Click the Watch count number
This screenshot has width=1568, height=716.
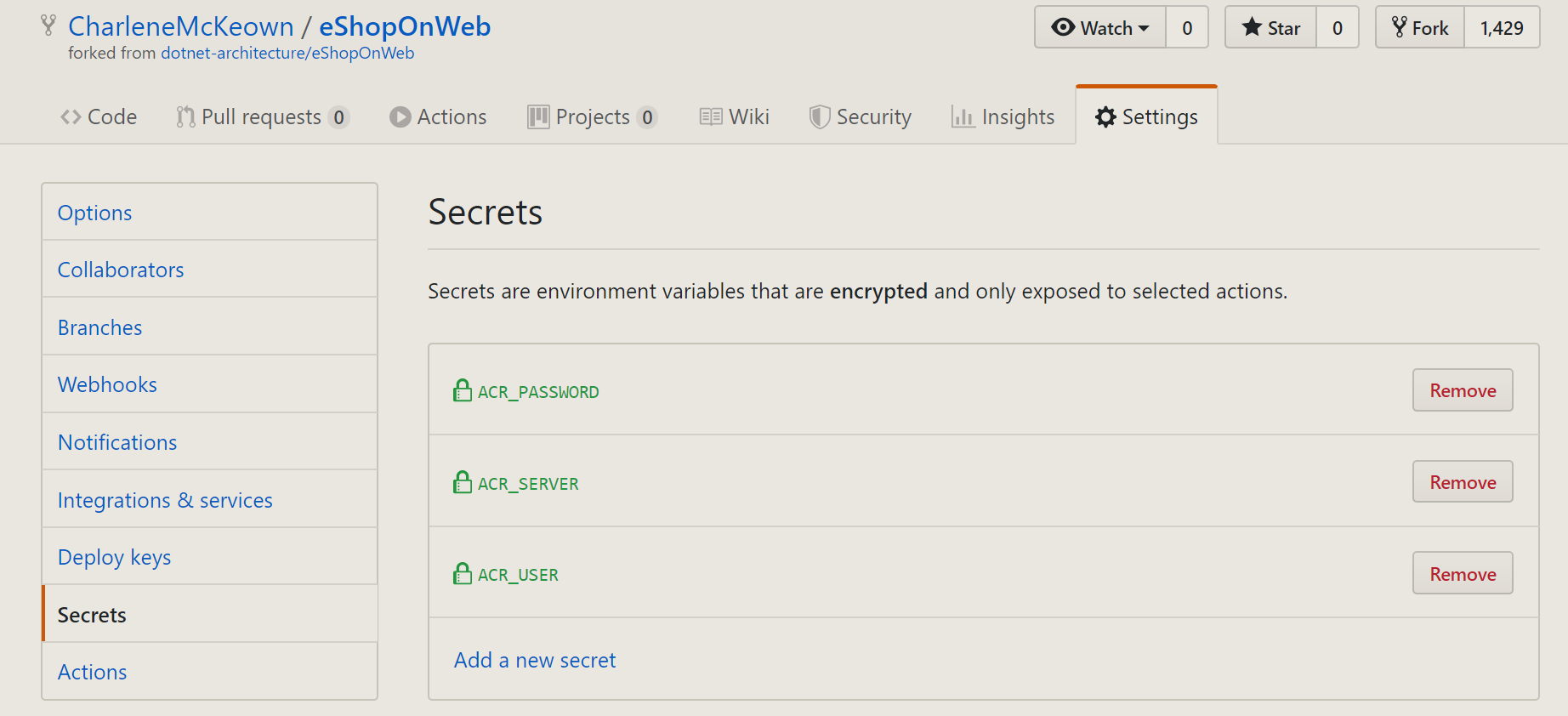(x=1187, y=28)
